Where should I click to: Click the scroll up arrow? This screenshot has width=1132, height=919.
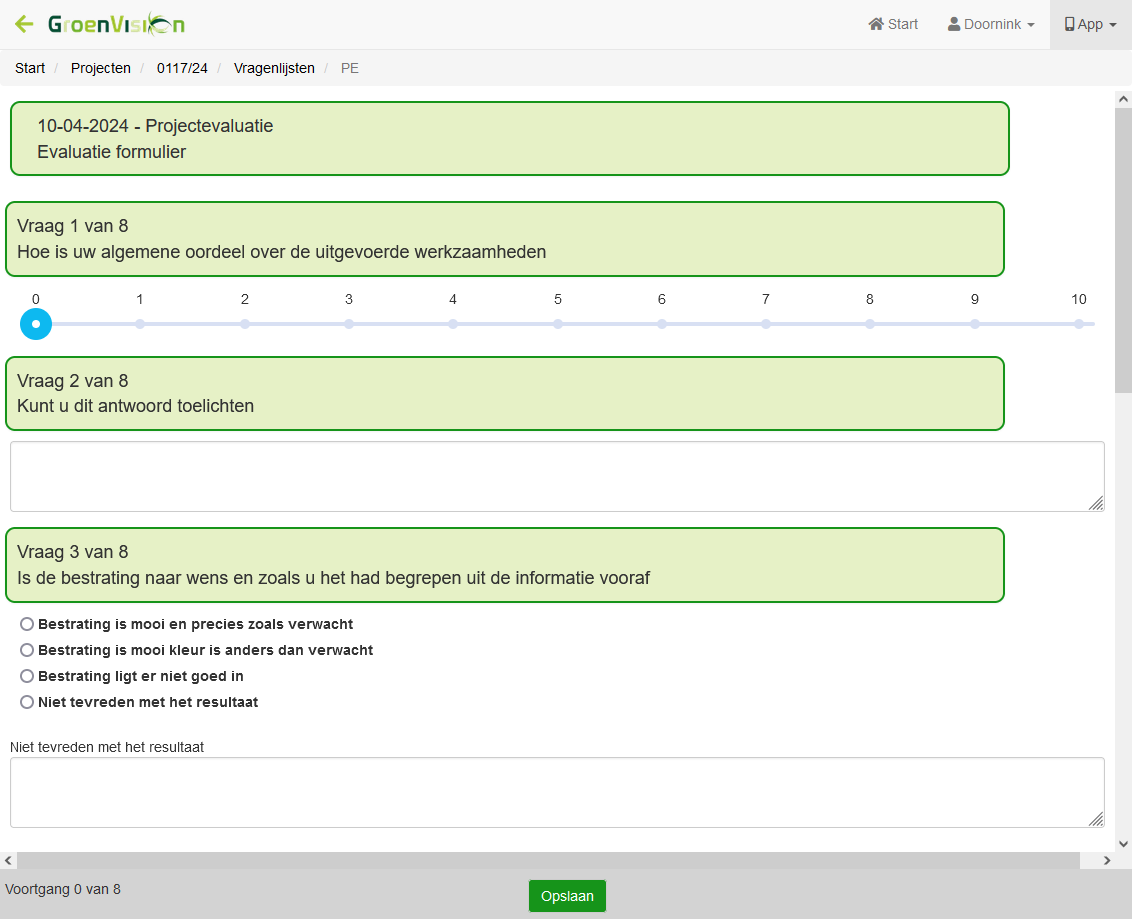pyautogui.click(x=1123, y=99)
